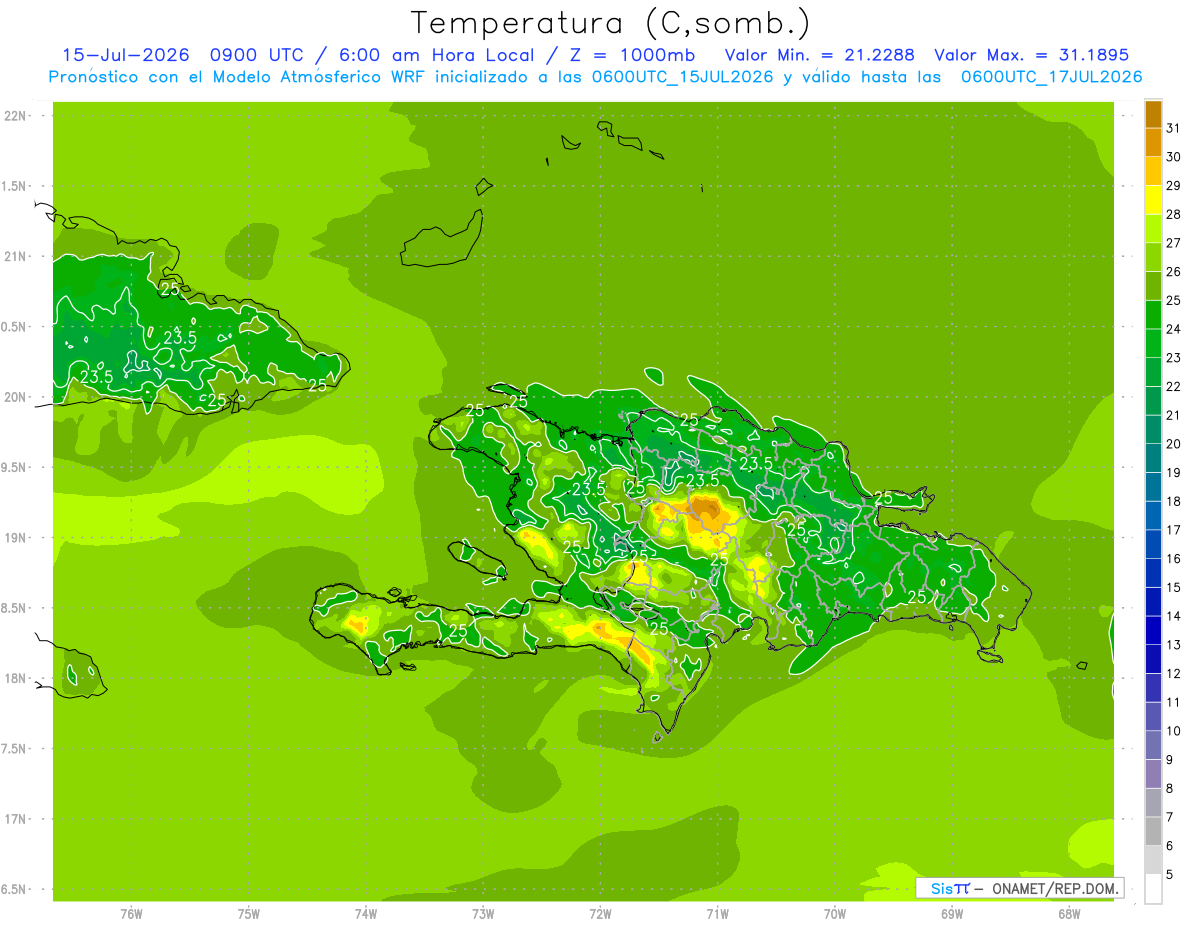Screen dimensions: 1200x927
Task: Click the "75W" longitude axis label
Action: [249, 914]
